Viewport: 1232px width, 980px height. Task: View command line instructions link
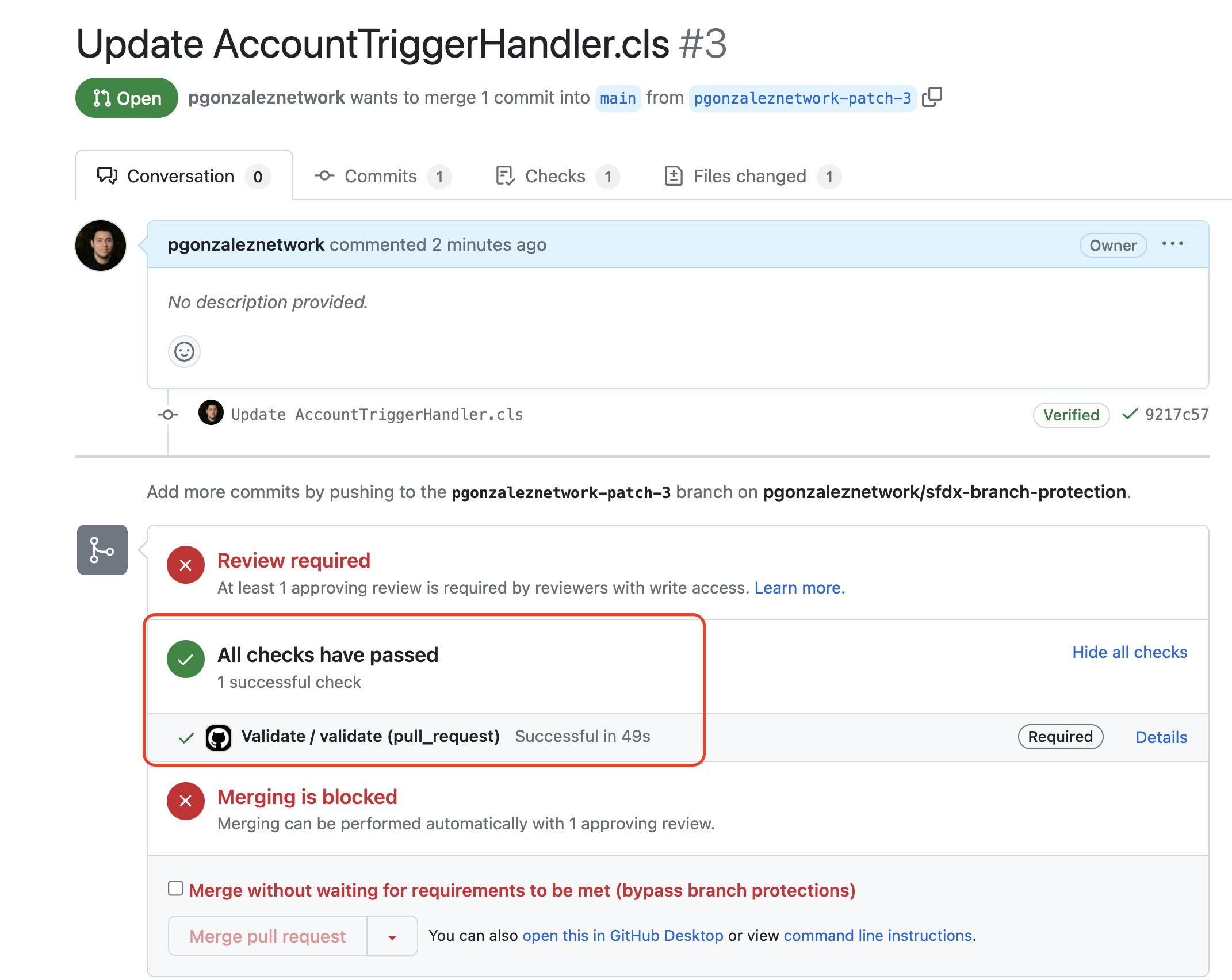pos(878,936)
